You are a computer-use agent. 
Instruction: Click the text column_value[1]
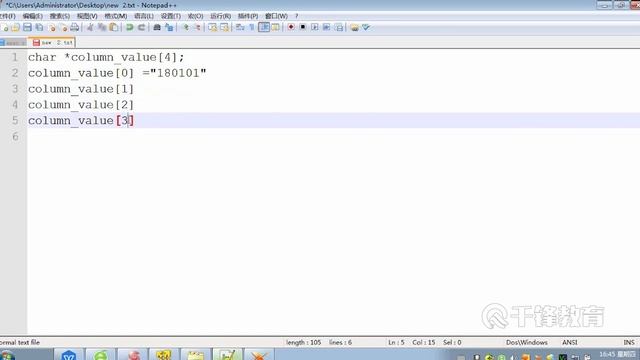point(81,89)
